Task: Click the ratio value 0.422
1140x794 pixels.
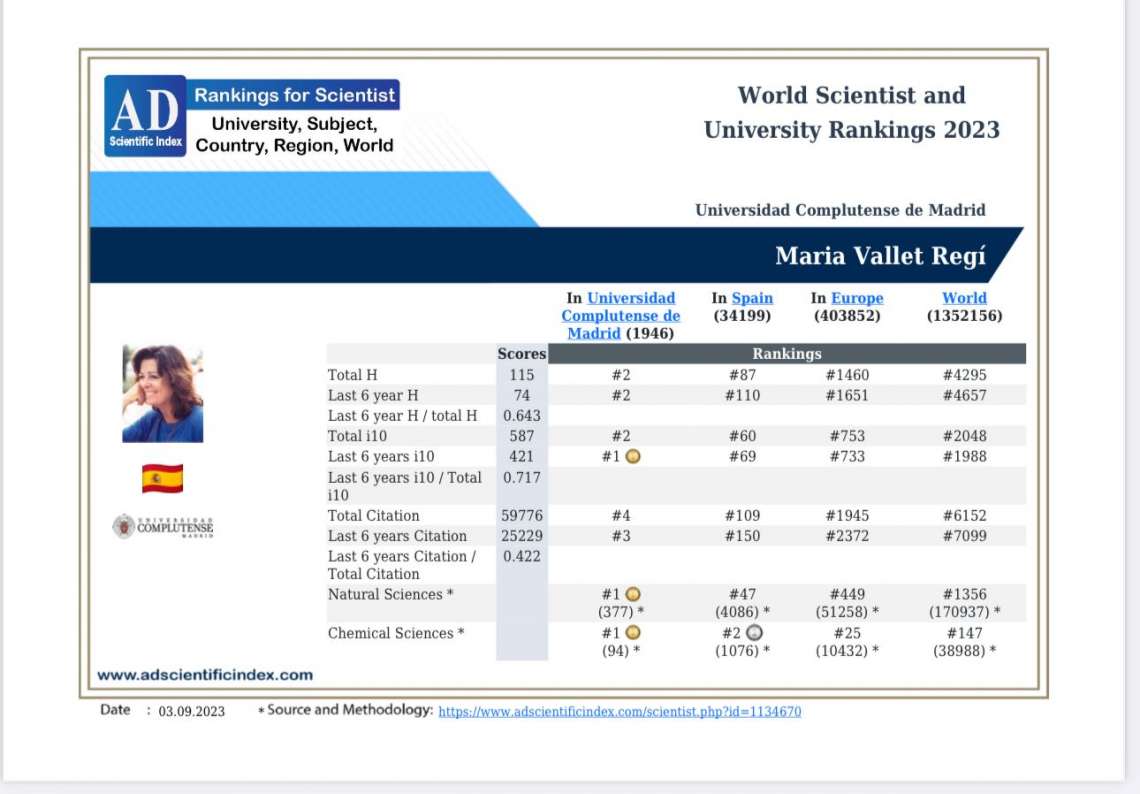Action: coord(522,556)
